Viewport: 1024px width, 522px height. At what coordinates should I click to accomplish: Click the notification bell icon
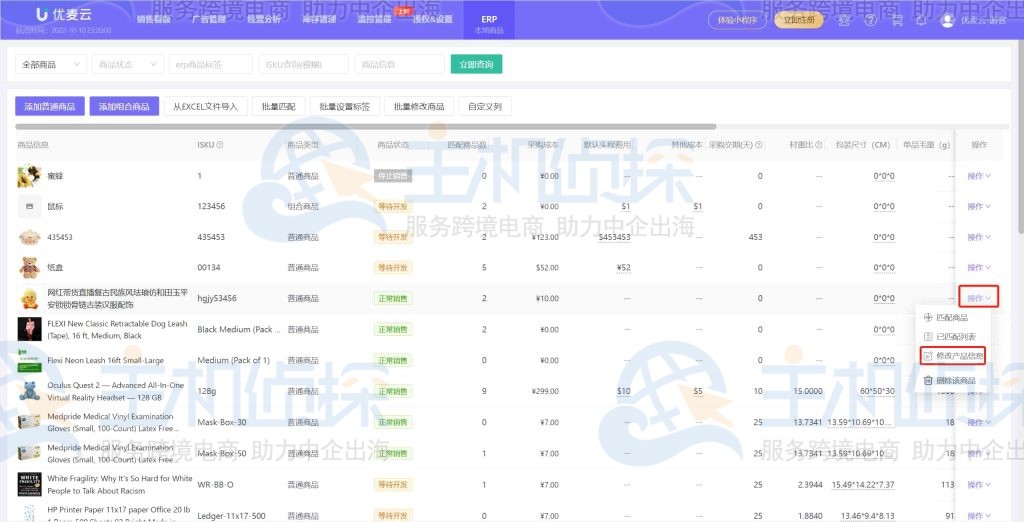click(923, 20)
